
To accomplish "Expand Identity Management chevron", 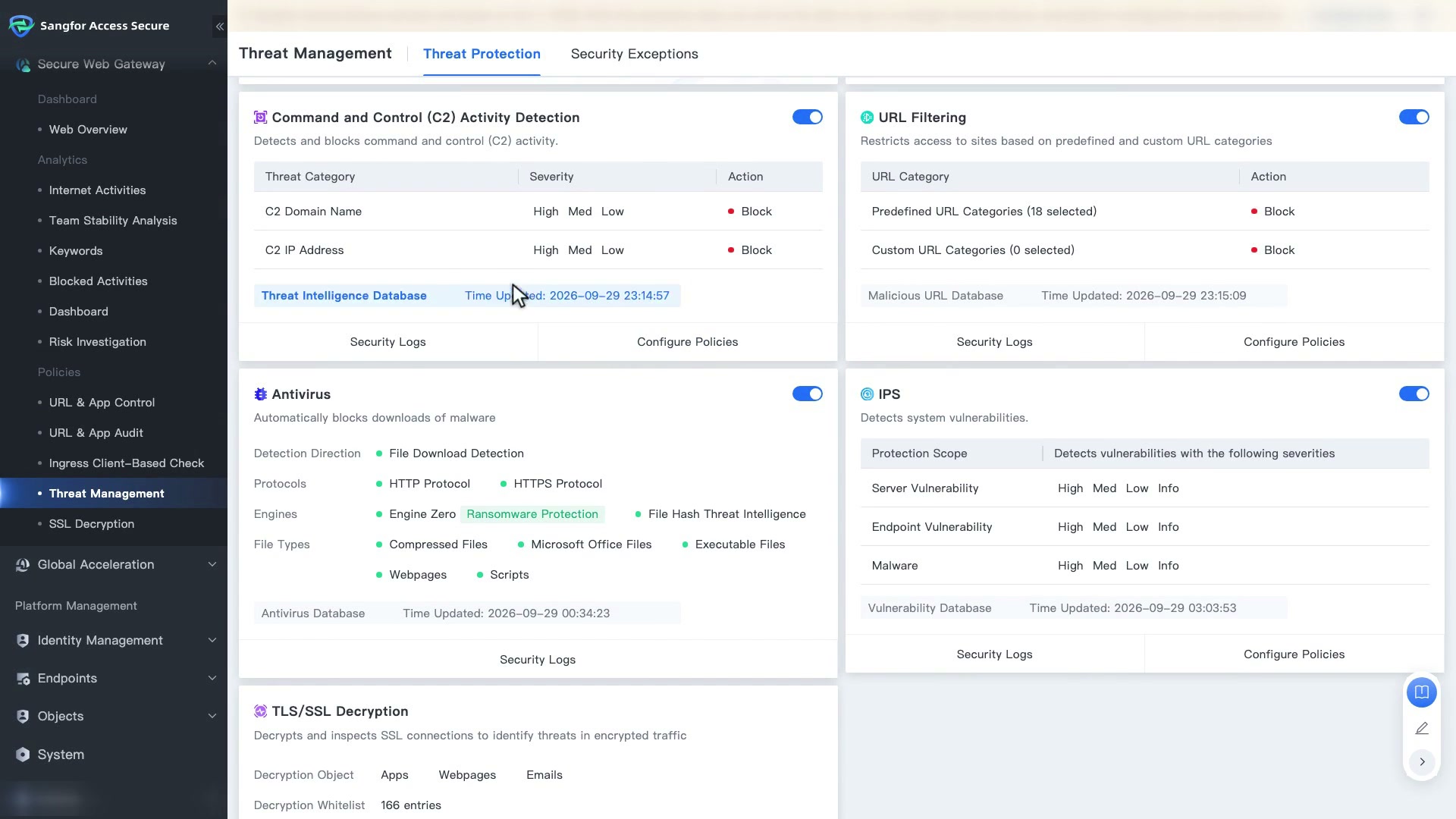I will (212, 641).
